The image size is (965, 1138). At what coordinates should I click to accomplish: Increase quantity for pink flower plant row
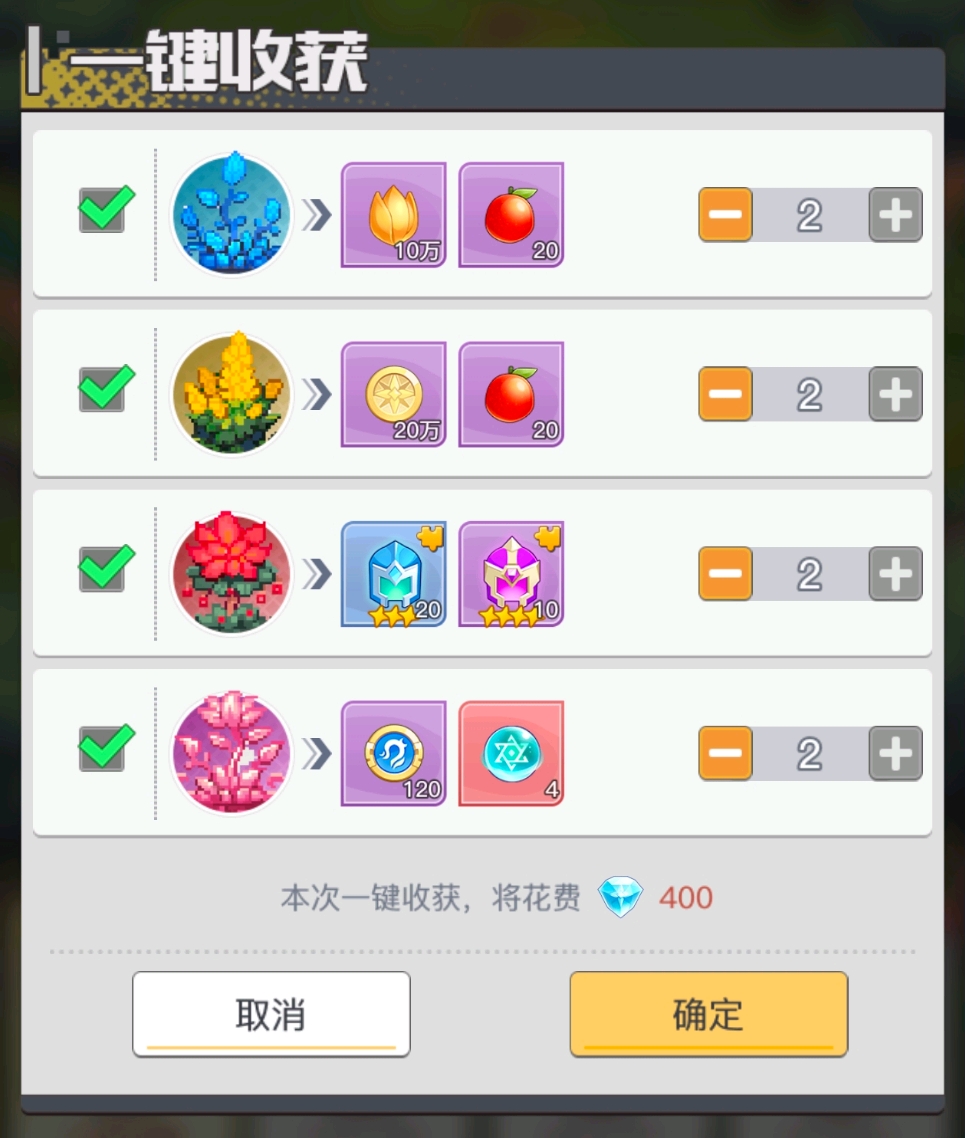[x=896, y=753]
